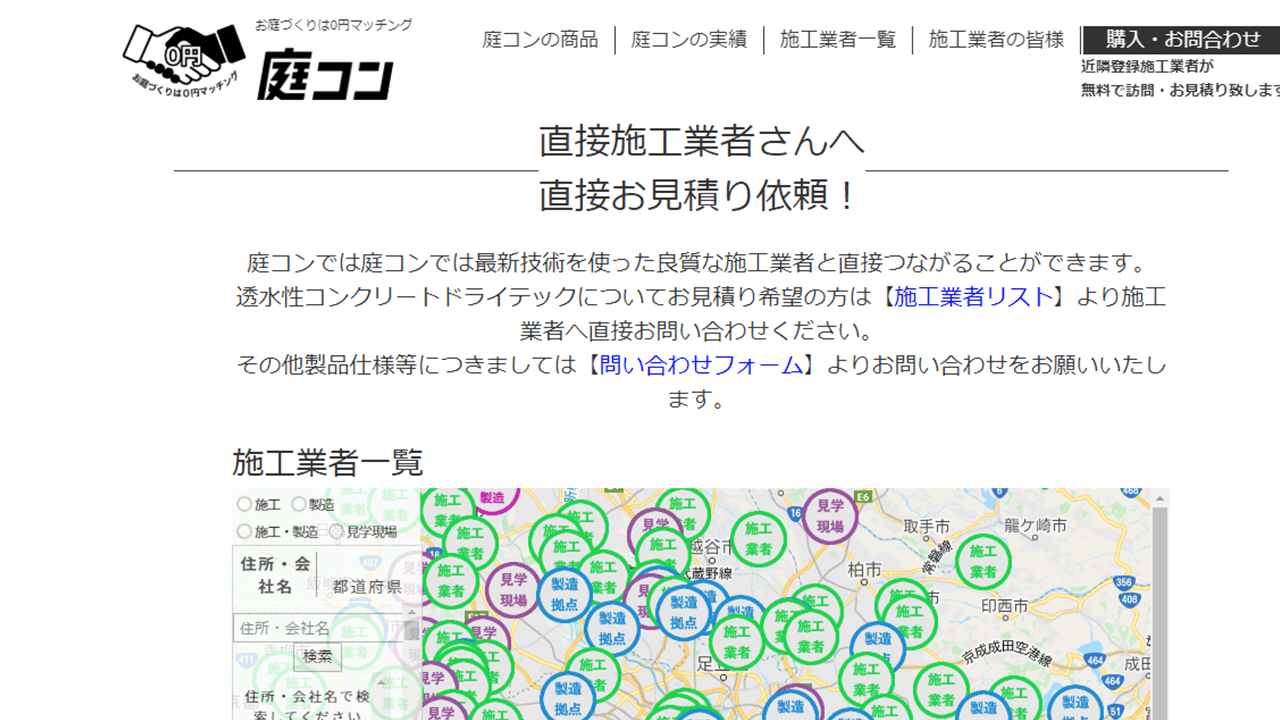Select the 施工・製造 radio button
The image size is (1280, 720).
245,532
